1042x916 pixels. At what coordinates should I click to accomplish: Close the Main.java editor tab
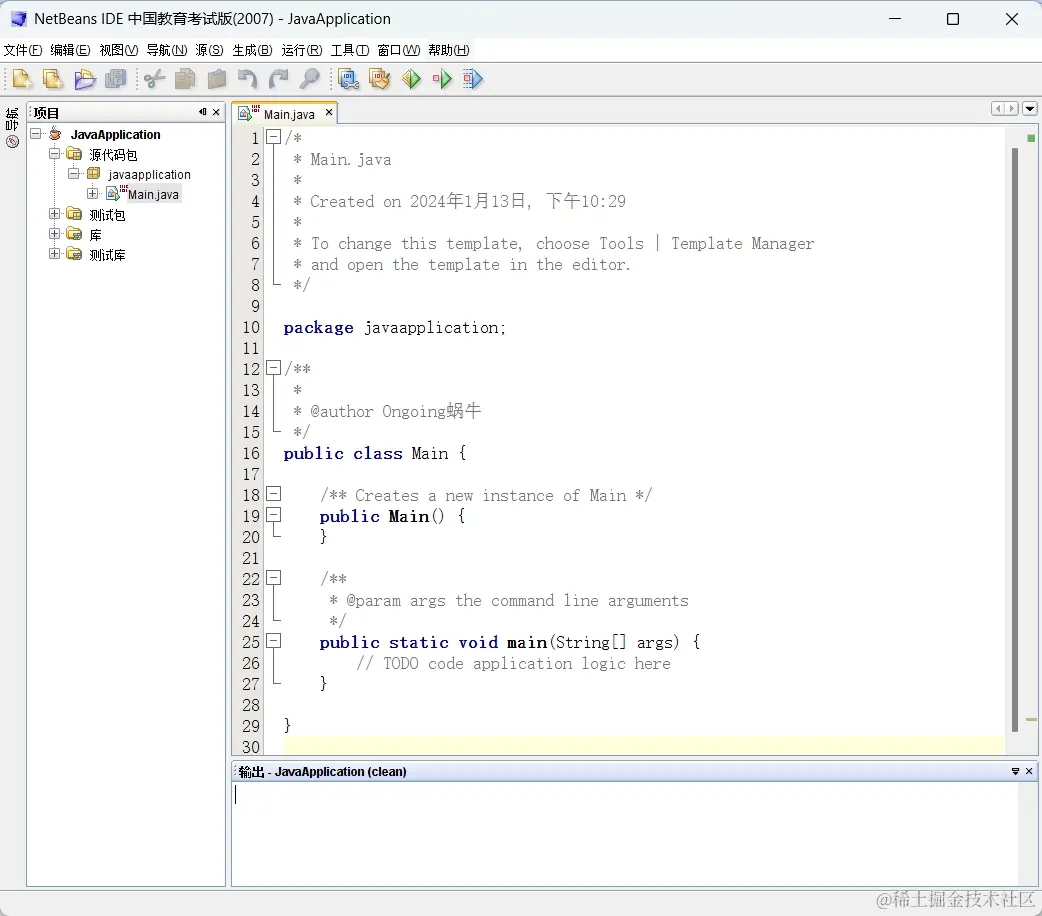(329, 113)
